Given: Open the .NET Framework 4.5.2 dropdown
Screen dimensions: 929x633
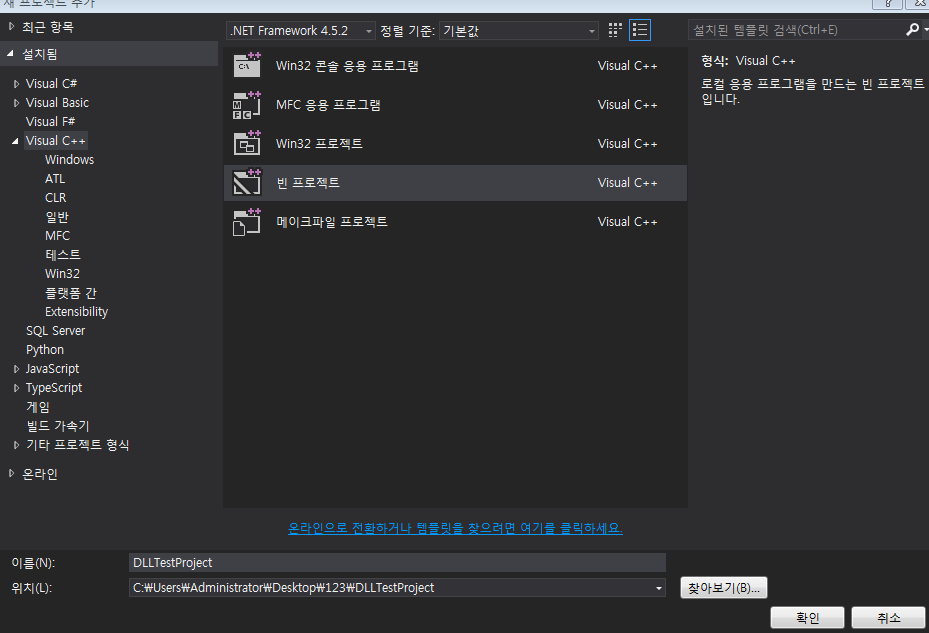Looking at the screenshot, I should pyautogui.click(x=301, y=31).
